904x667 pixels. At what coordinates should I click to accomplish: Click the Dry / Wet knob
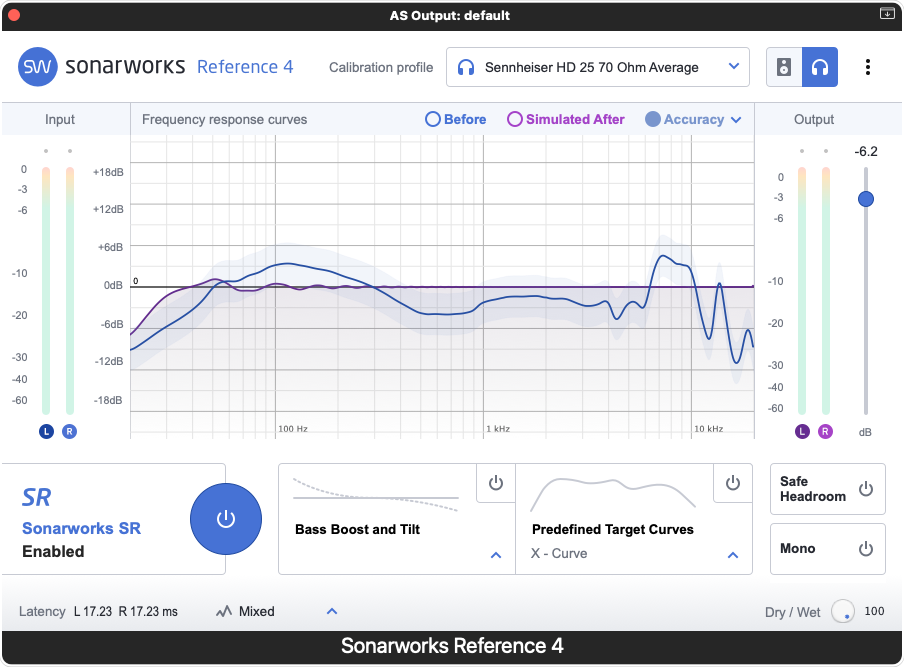click(842, 611)
